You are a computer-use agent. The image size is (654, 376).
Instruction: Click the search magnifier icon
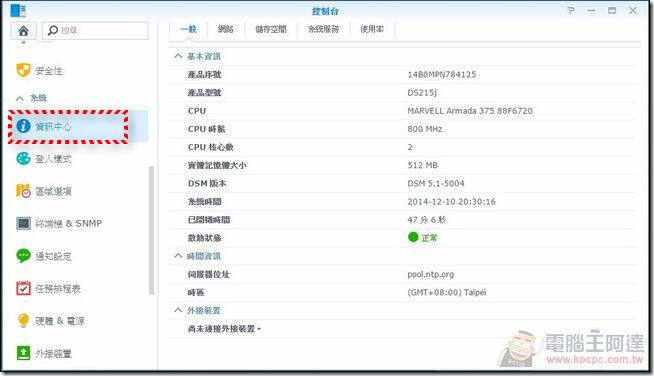coord(53,30)
